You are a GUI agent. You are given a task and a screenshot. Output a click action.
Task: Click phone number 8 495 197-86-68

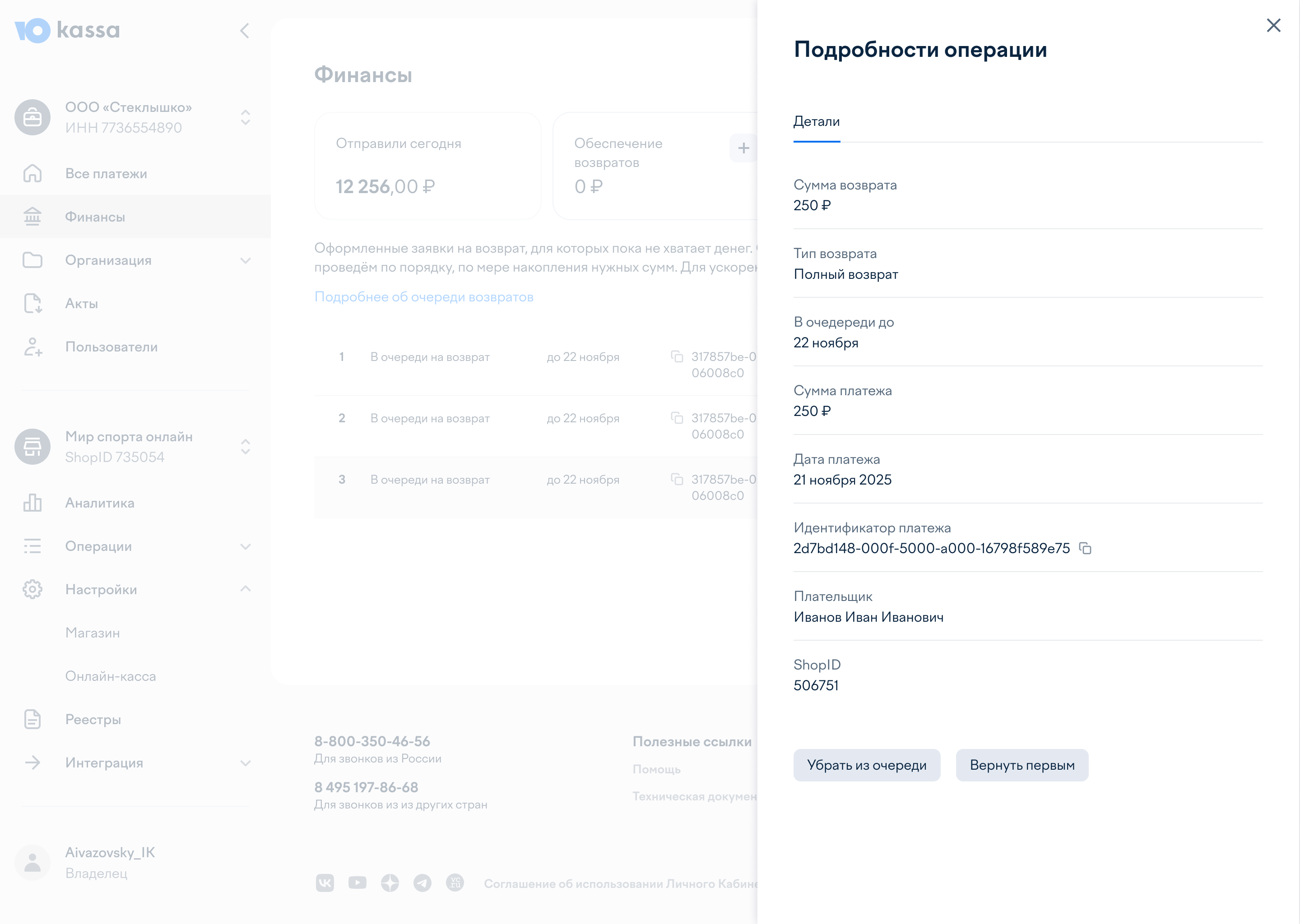[366, 787]
